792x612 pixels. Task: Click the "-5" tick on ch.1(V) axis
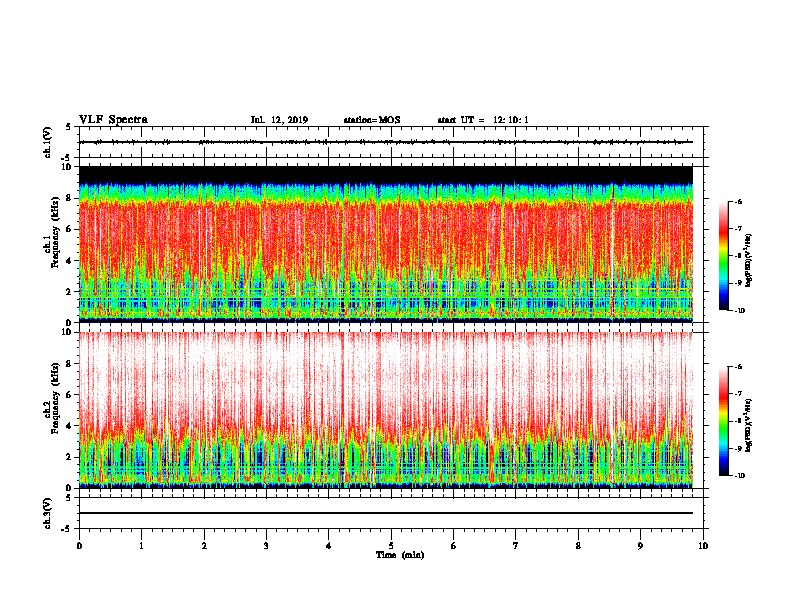pyautogui.click(x=67, y=158)
